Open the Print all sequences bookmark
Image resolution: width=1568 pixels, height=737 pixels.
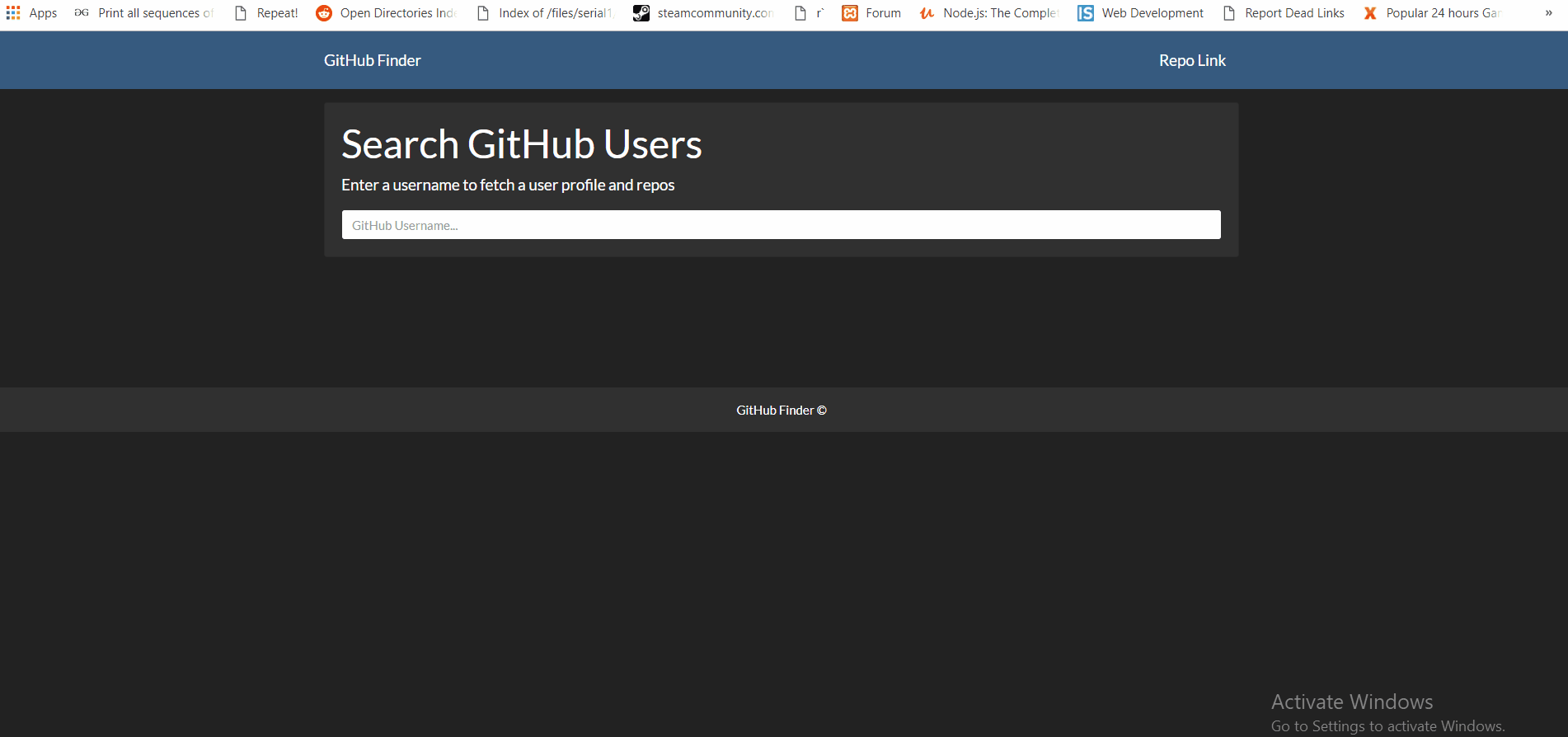click(x=144, y=13)
